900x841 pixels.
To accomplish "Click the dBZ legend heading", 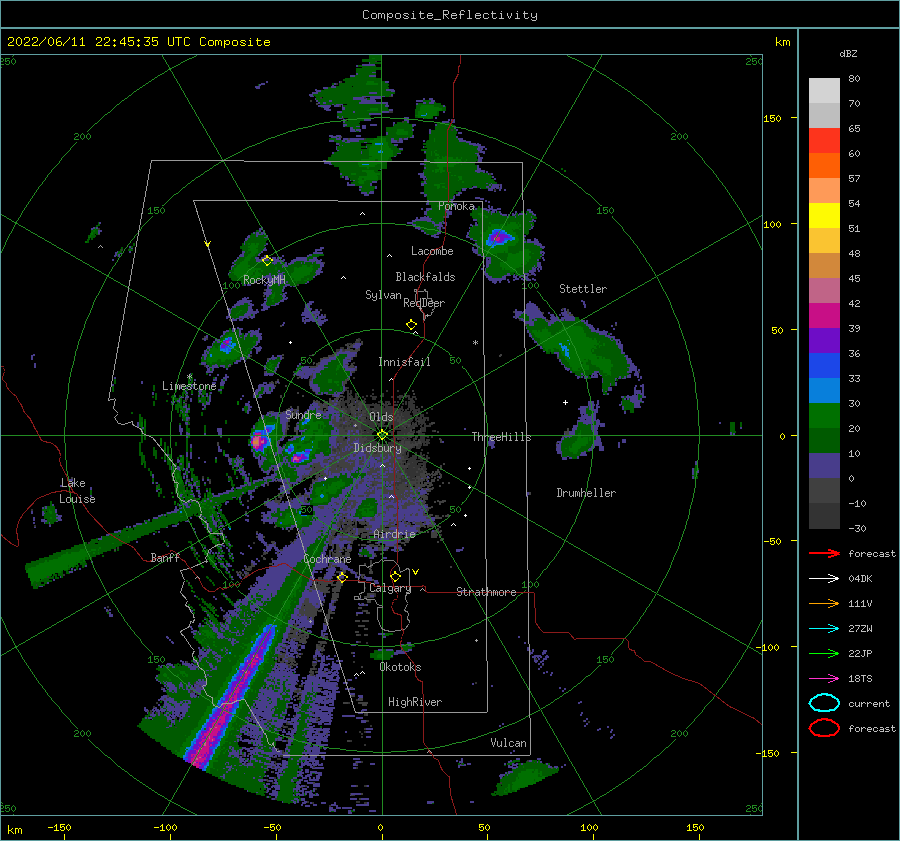I will [848, 54].
